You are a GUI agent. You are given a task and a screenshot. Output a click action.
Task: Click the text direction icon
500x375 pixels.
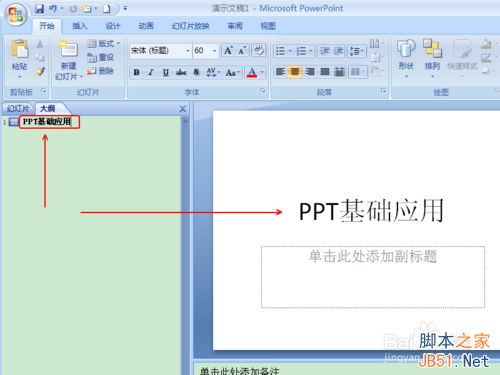pos(376,43)
